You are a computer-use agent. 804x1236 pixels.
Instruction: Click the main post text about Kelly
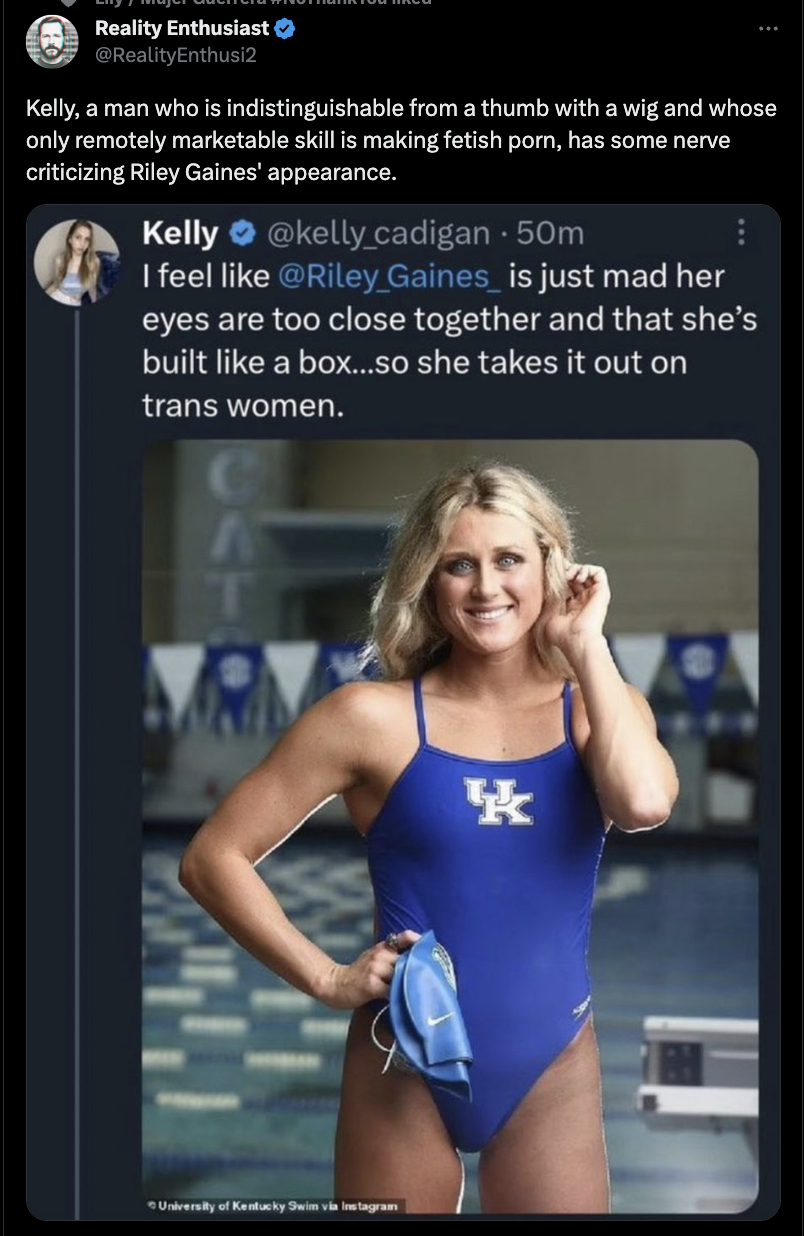[400, 140]
